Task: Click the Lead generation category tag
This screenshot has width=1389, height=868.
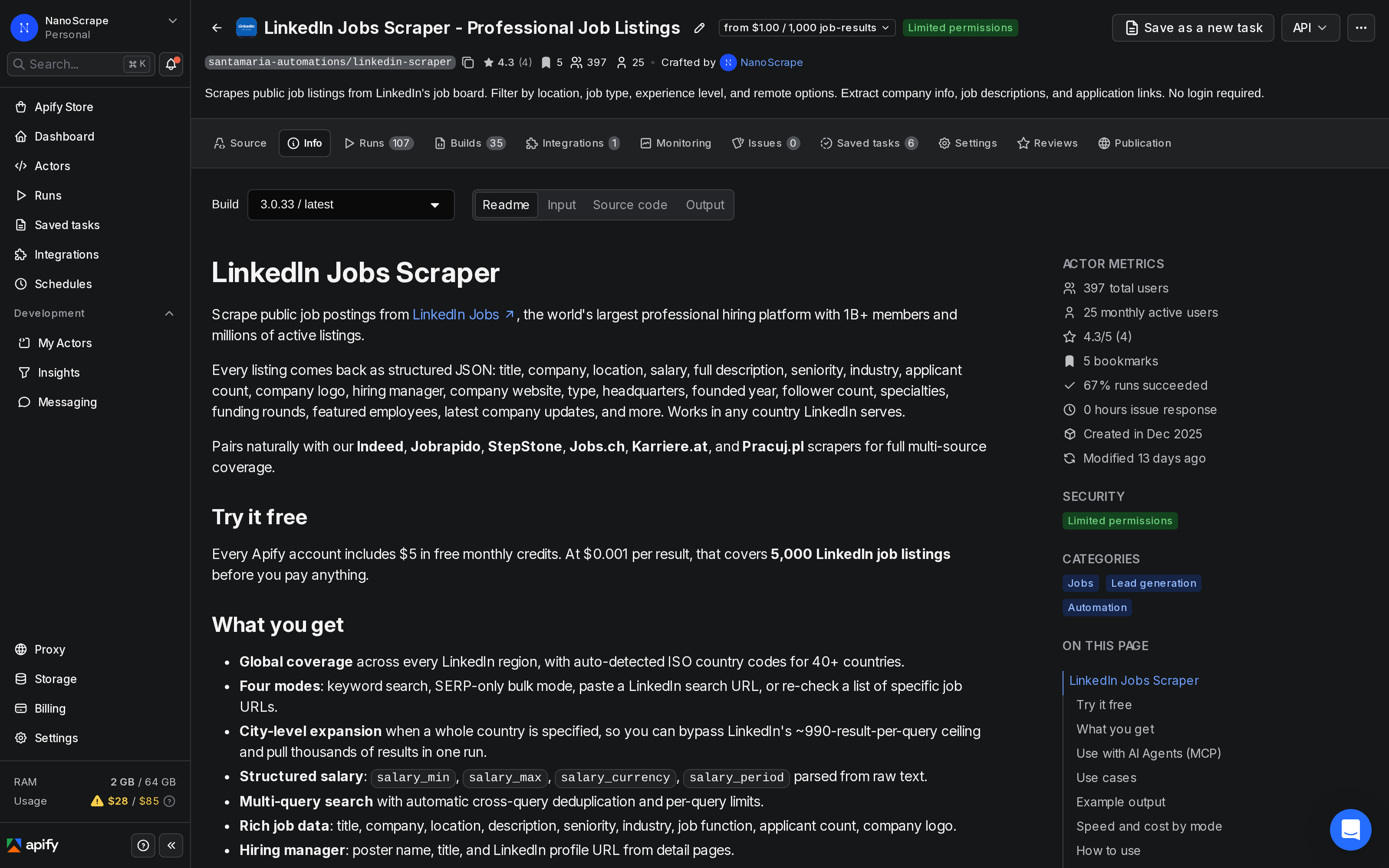Action: (x=1153, y=583)
